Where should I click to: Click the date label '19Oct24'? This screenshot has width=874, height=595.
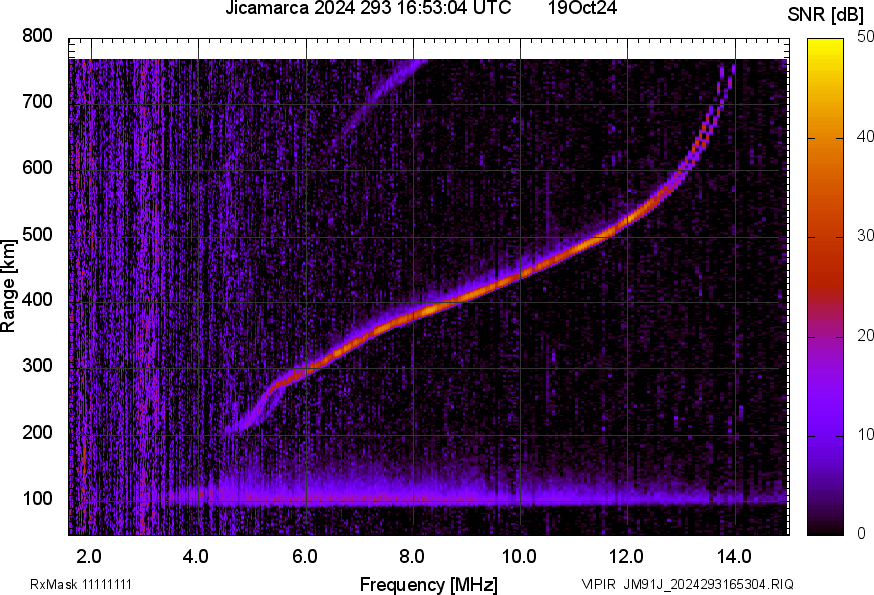[582, 8]
